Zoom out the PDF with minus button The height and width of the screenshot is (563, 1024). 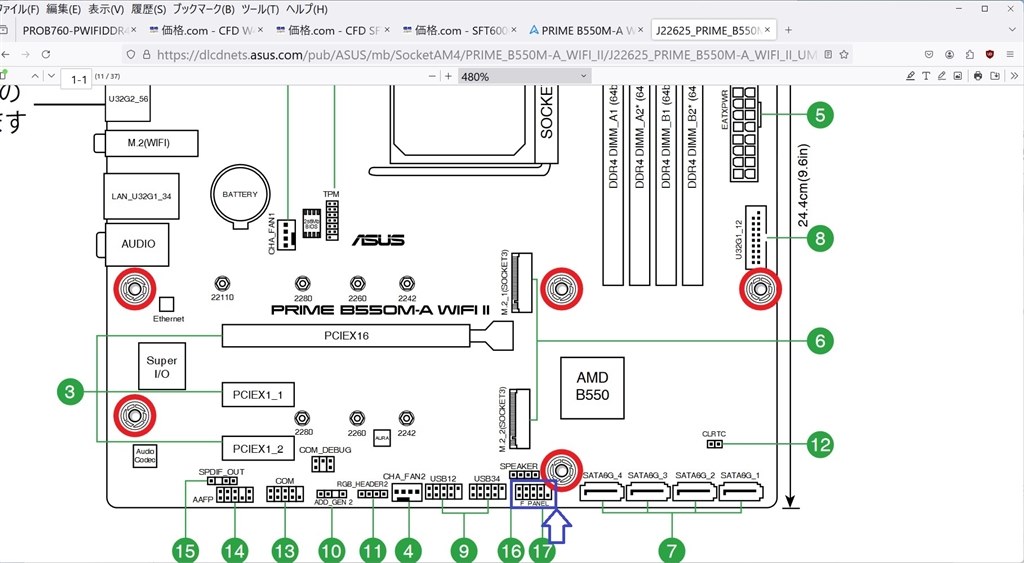click(x=432, y=76)
